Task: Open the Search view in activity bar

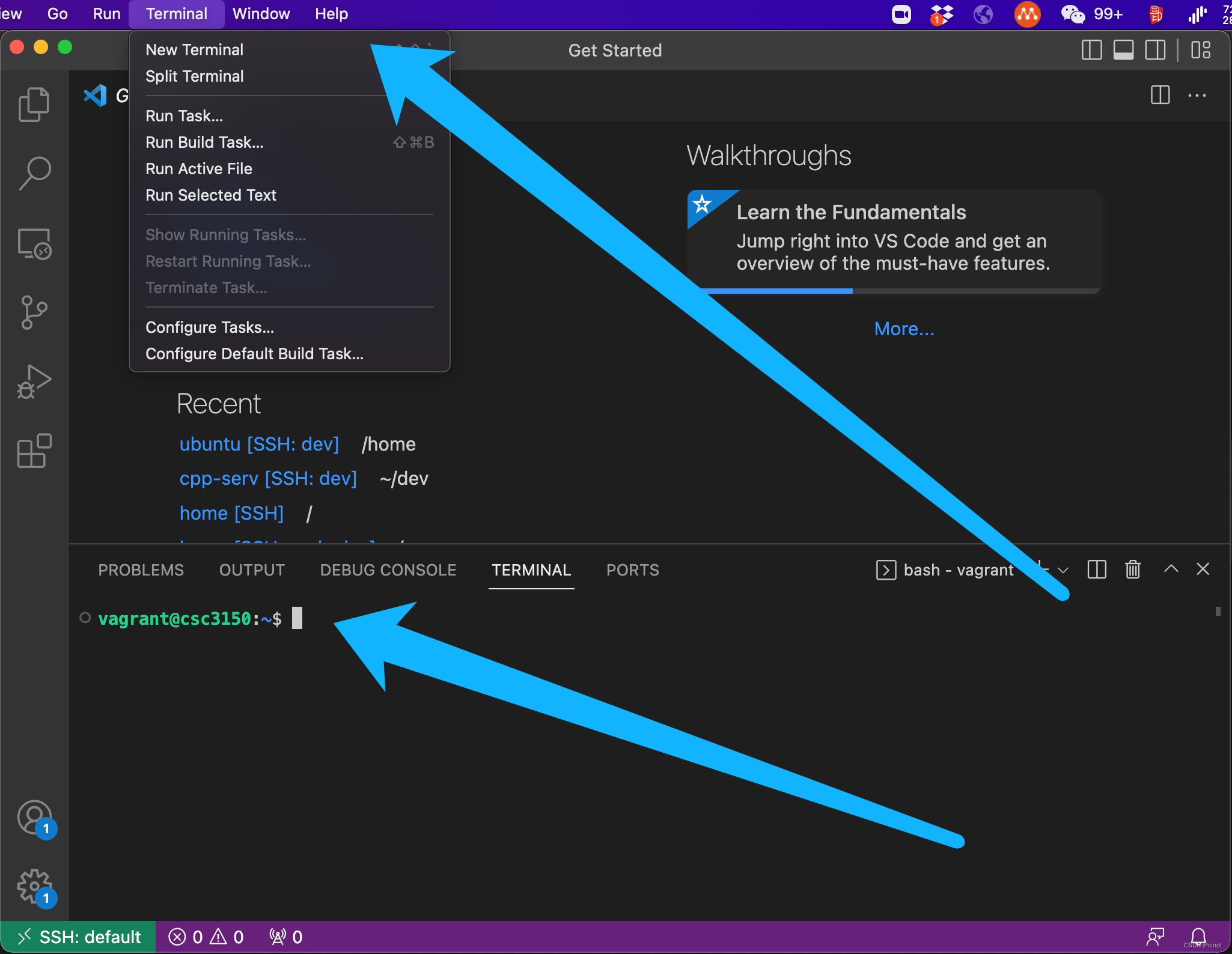Action: point(34,174)
